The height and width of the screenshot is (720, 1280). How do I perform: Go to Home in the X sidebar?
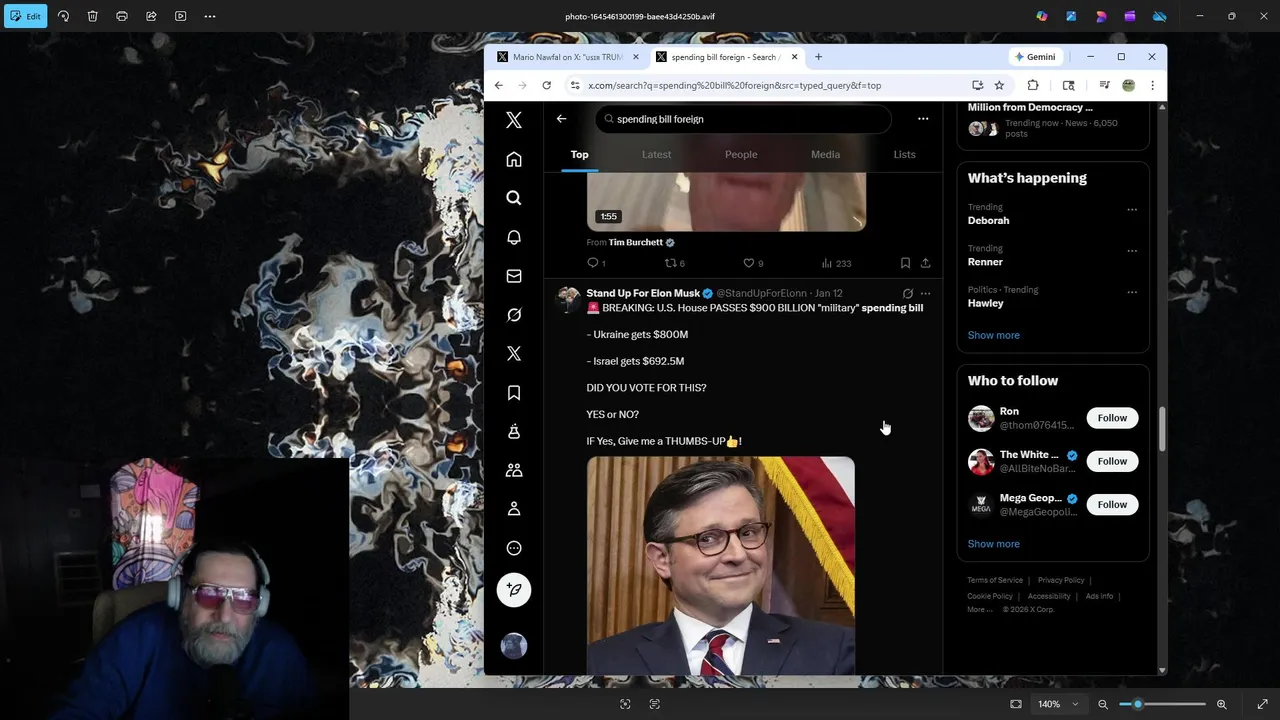[x=514, y=159]
